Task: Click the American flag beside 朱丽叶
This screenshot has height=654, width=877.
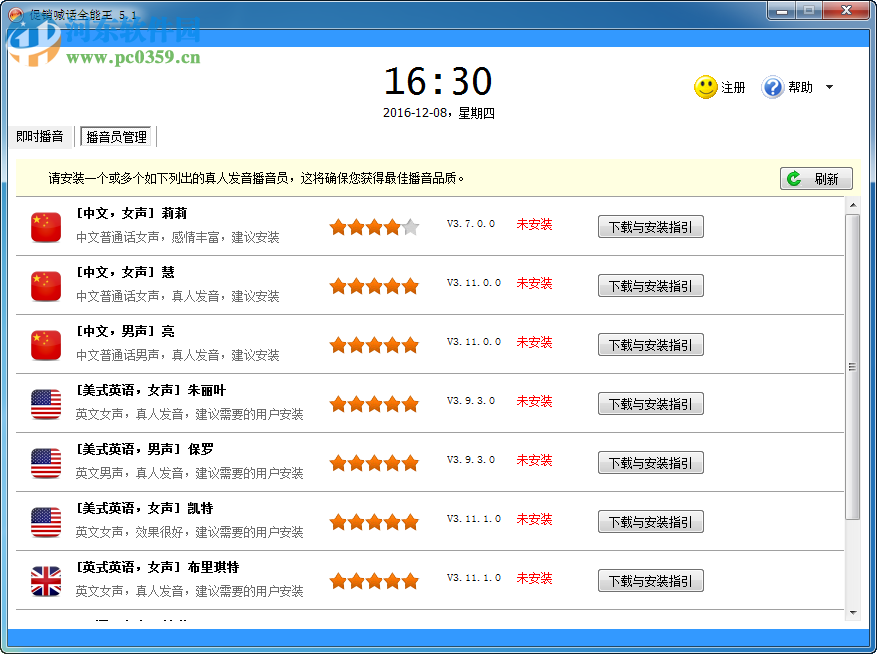Action: click(43, 404)
